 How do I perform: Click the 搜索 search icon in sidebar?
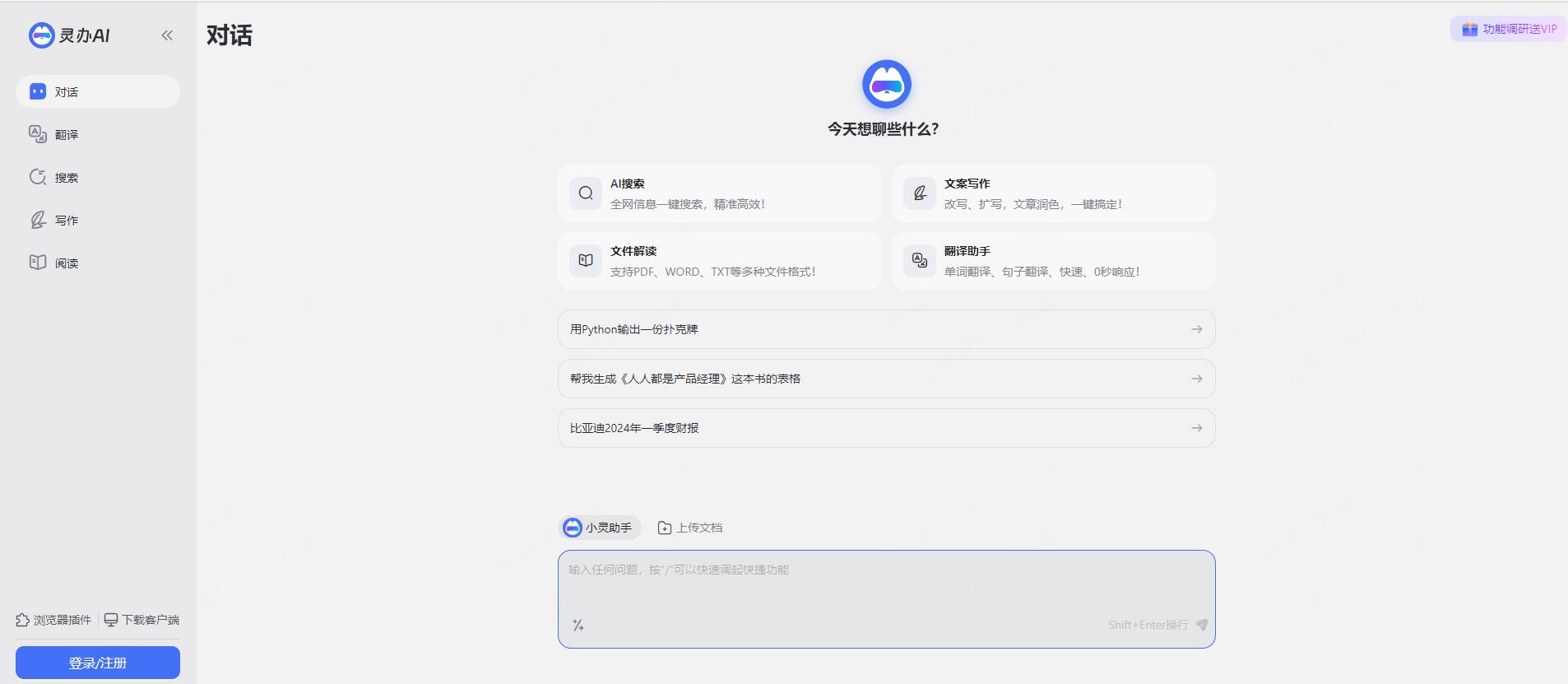click(x=38, y=177)
